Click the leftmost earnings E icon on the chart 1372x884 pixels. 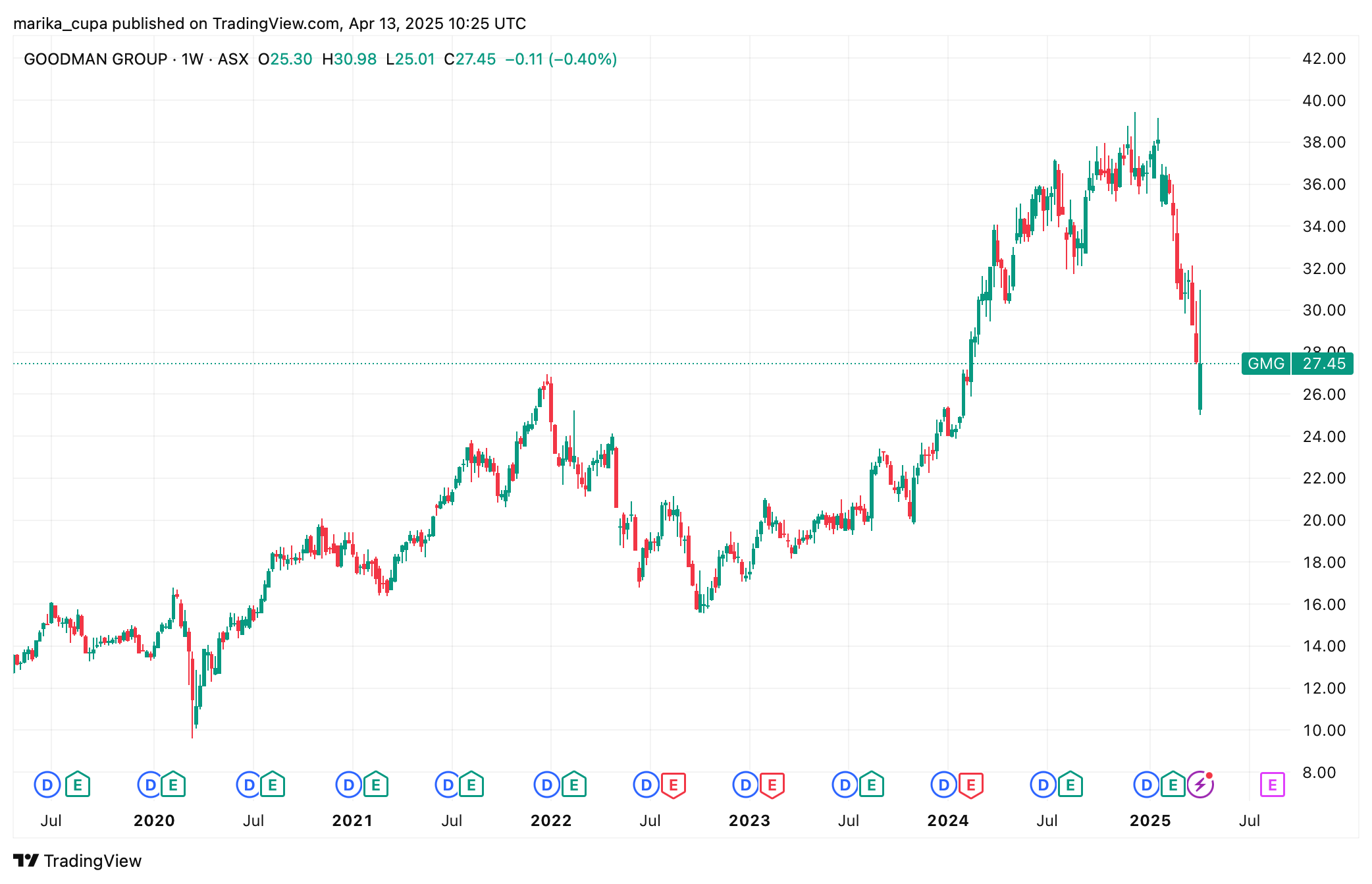tap(78, 785)
